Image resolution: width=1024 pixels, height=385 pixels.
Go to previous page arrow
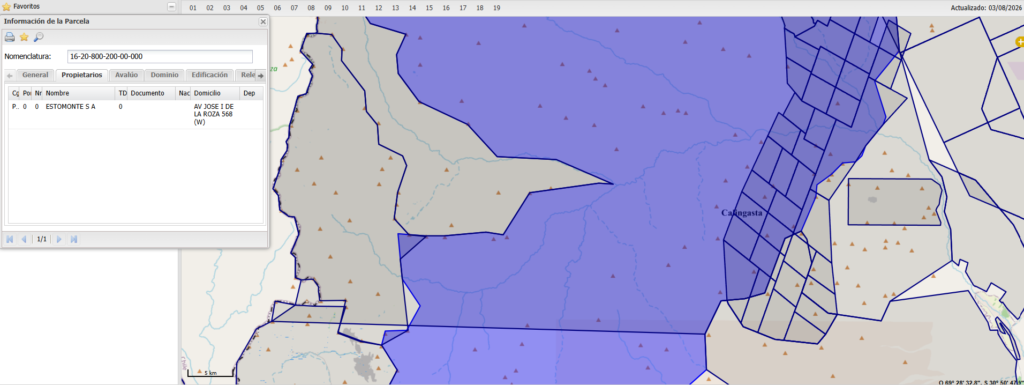(24, 239)
